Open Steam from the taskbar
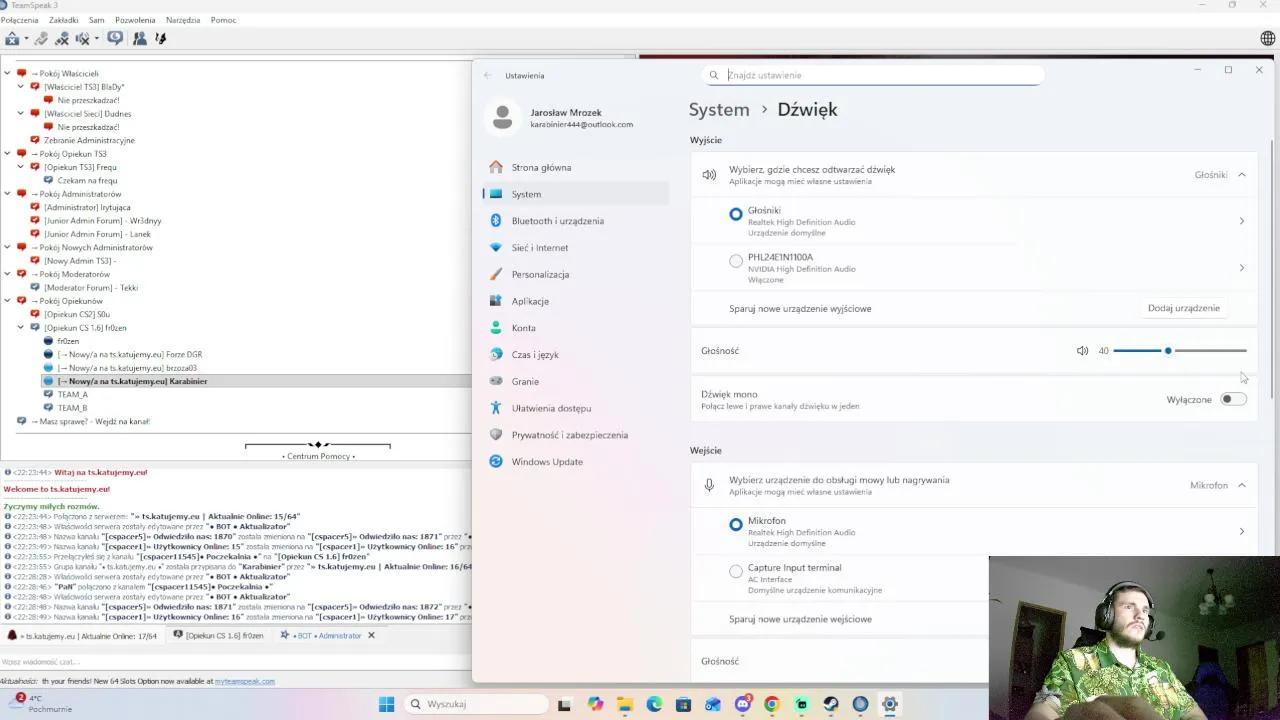 pyautogui.click(x=831, y=704)
